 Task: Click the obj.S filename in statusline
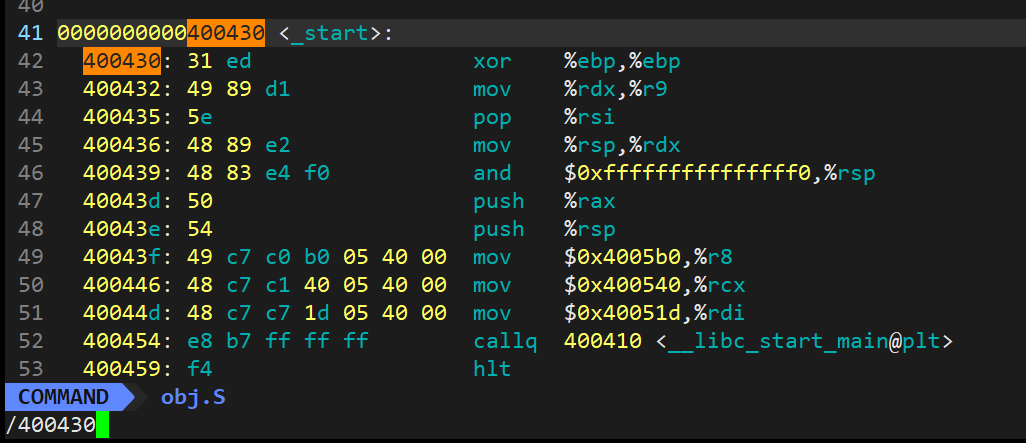[x=193, y=397]
